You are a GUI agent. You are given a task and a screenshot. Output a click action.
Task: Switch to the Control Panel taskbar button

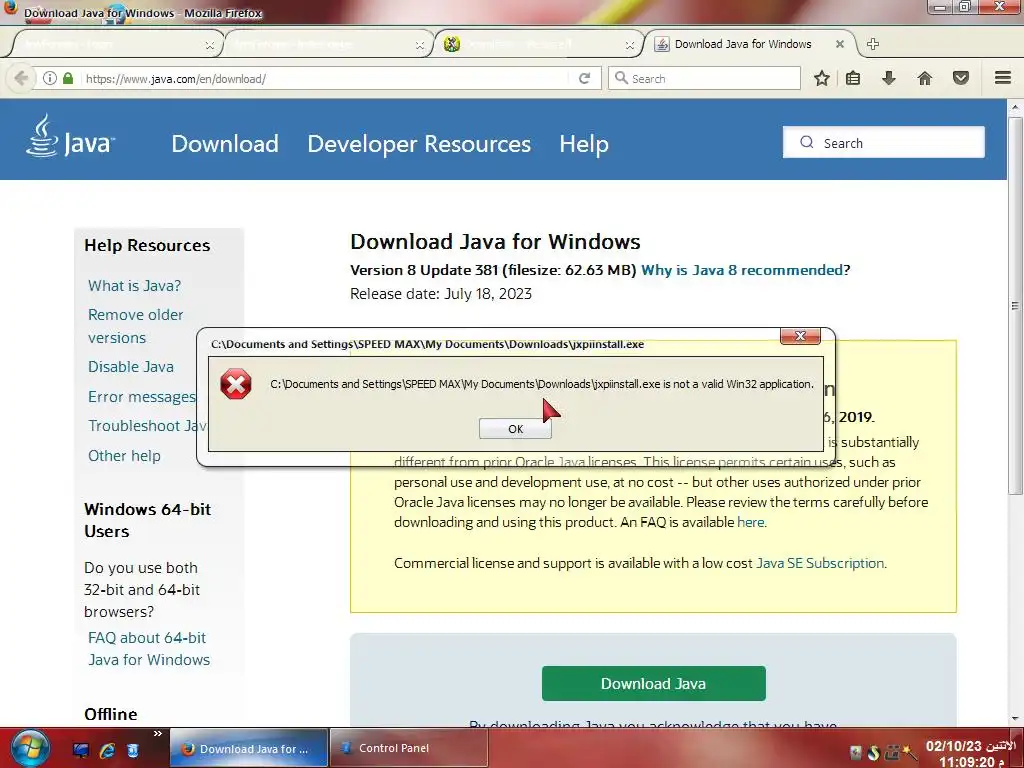pos(409,748)
